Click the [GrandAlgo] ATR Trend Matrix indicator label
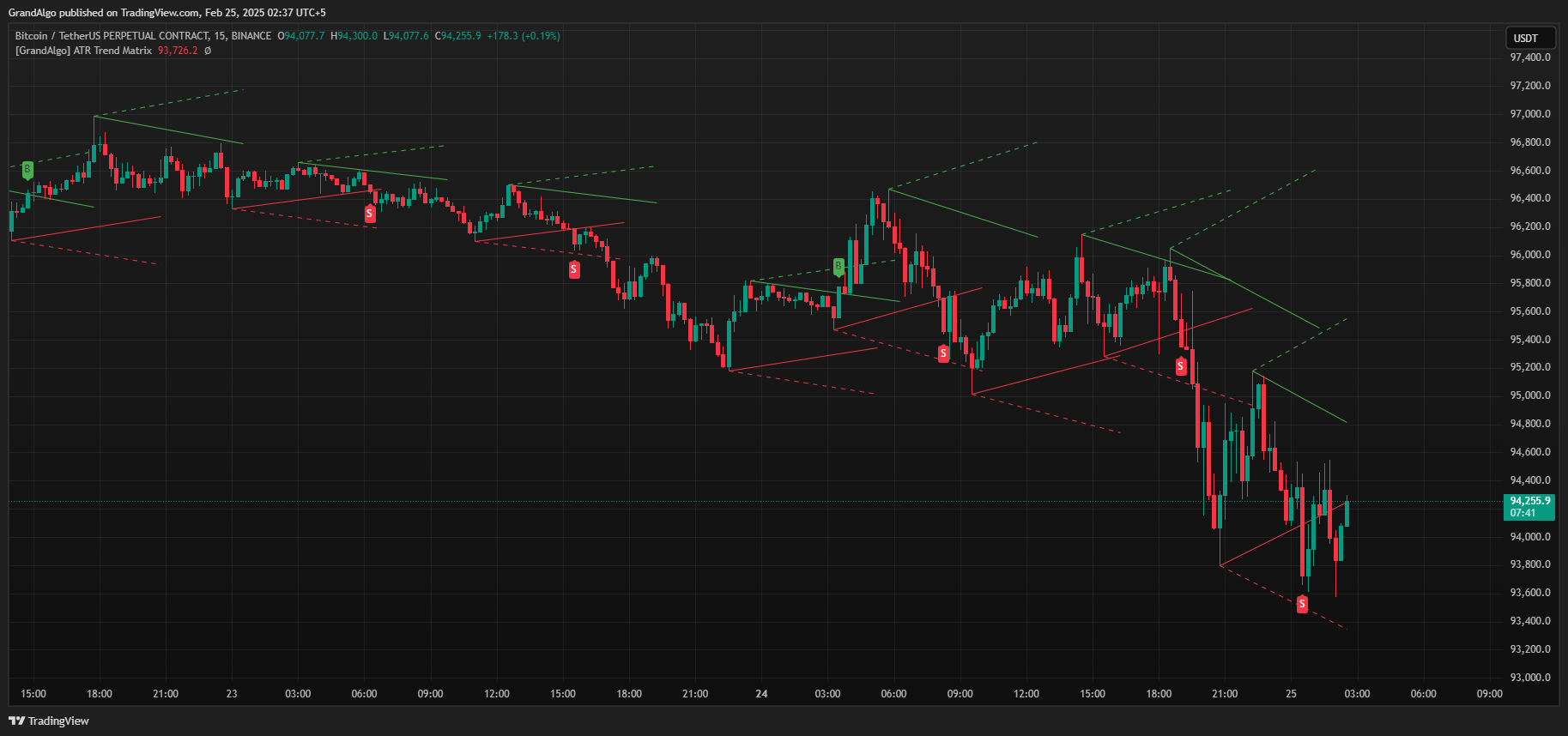Image resolution: width=1568 pixels, height=736 pixels. coord(83,51)
